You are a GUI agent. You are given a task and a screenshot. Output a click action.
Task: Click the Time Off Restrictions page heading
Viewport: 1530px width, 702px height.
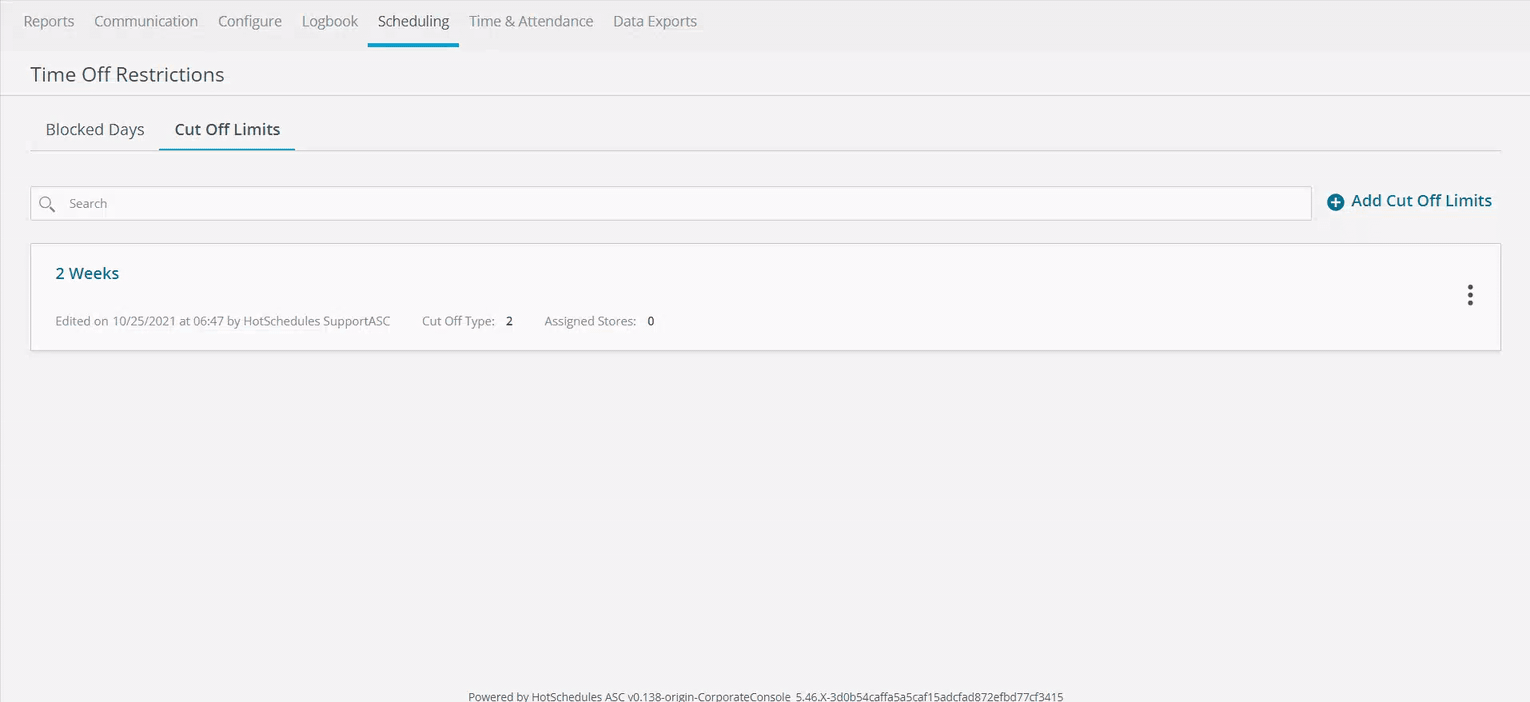(x=127, y=75)
